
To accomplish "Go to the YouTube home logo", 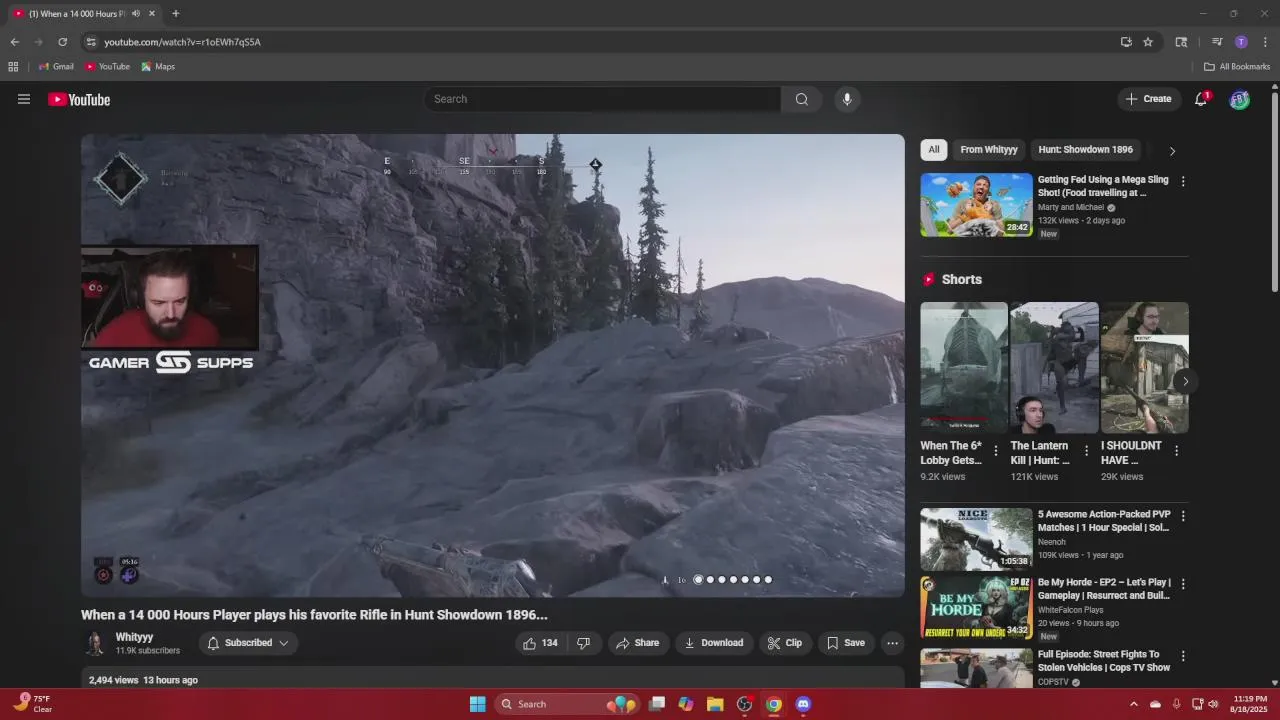I will pos(79,99).
